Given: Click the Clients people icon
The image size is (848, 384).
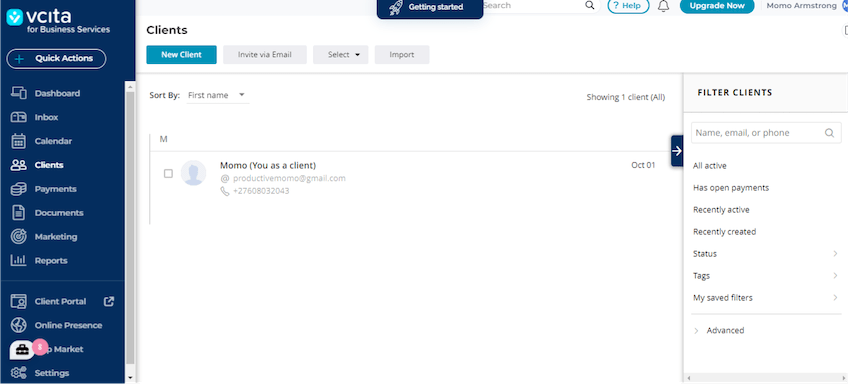Looking at the screenshot, I should tap(19, 165).
